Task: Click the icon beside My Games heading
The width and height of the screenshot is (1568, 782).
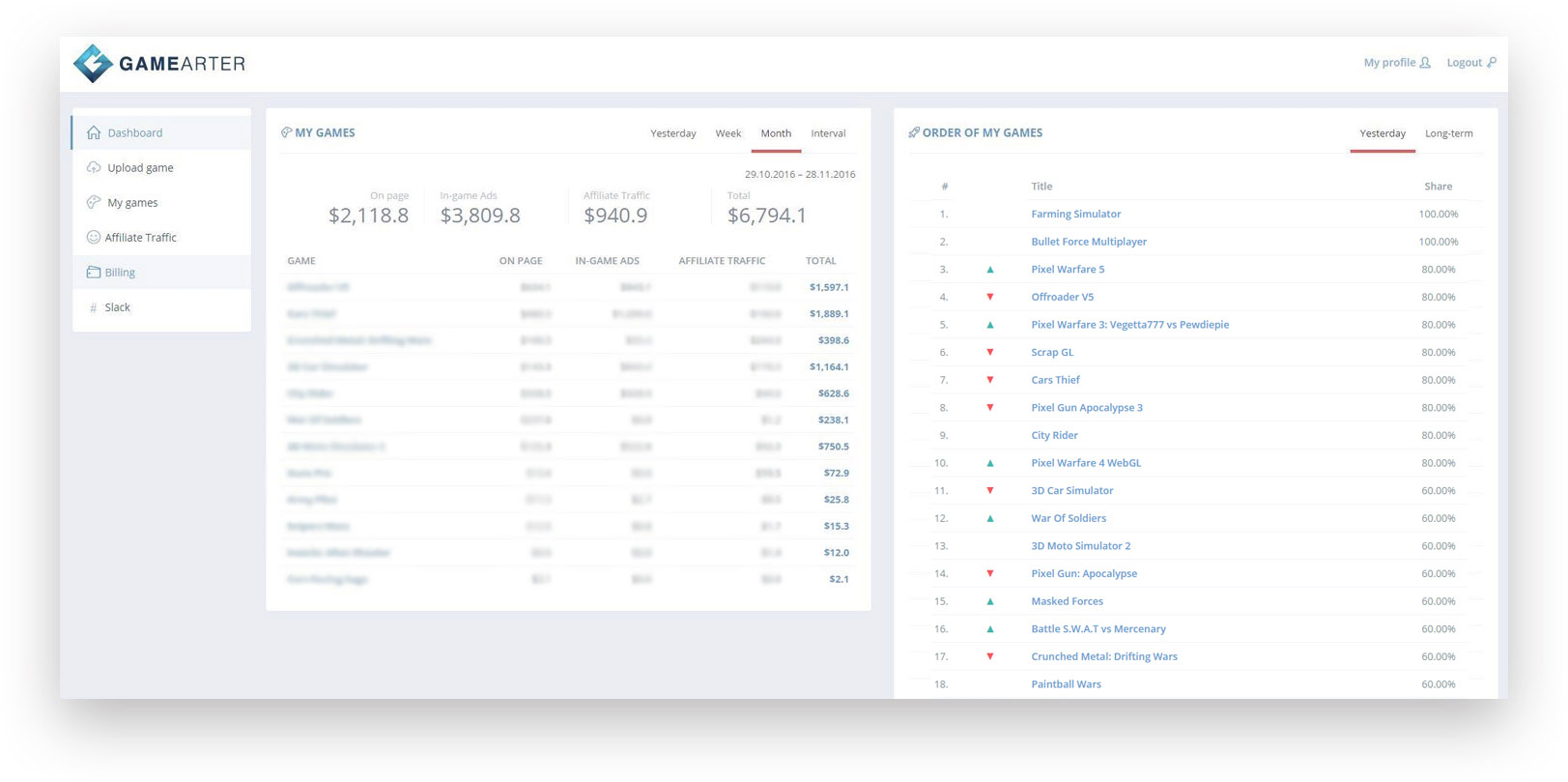Action: pos(286,132)
